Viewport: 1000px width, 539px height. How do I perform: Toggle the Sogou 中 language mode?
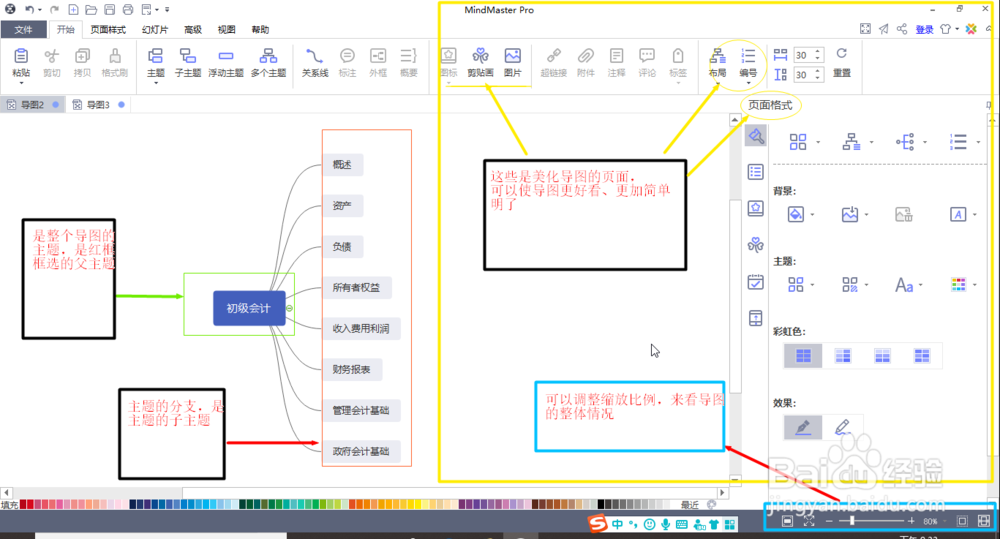coord(617,524)
